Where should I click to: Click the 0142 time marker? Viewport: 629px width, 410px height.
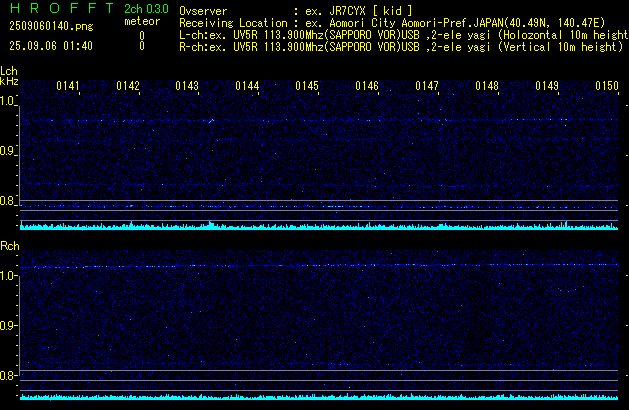[128, 86]
